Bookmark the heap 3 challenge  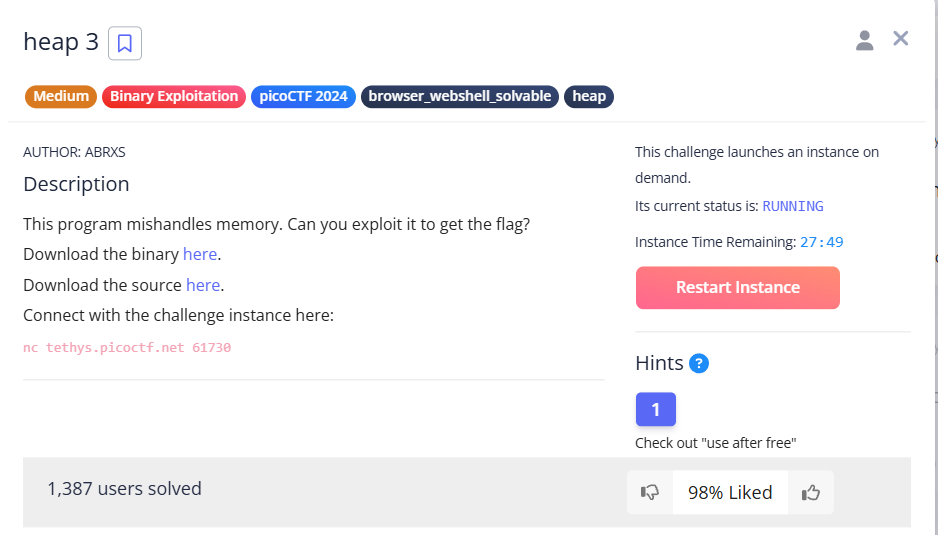(125, 43)
